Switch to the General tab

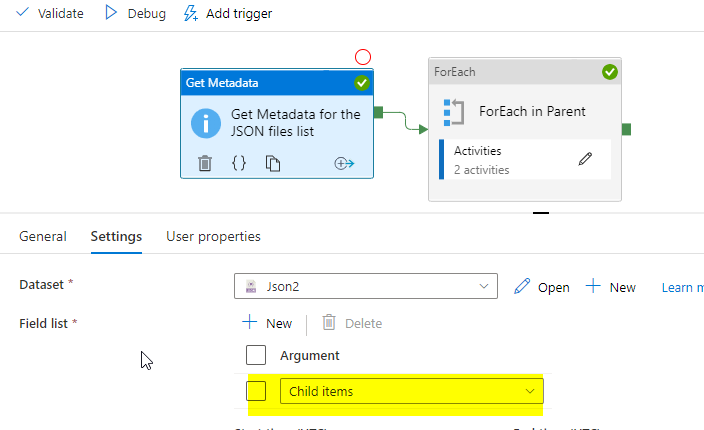(x=43, y=236)
